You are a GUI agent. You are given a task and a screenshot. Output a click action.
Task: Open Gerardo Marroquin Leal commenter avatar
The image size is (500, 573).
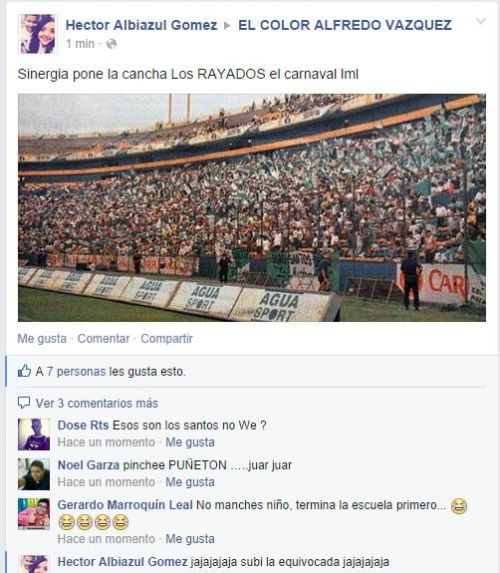tap(34, 513)
